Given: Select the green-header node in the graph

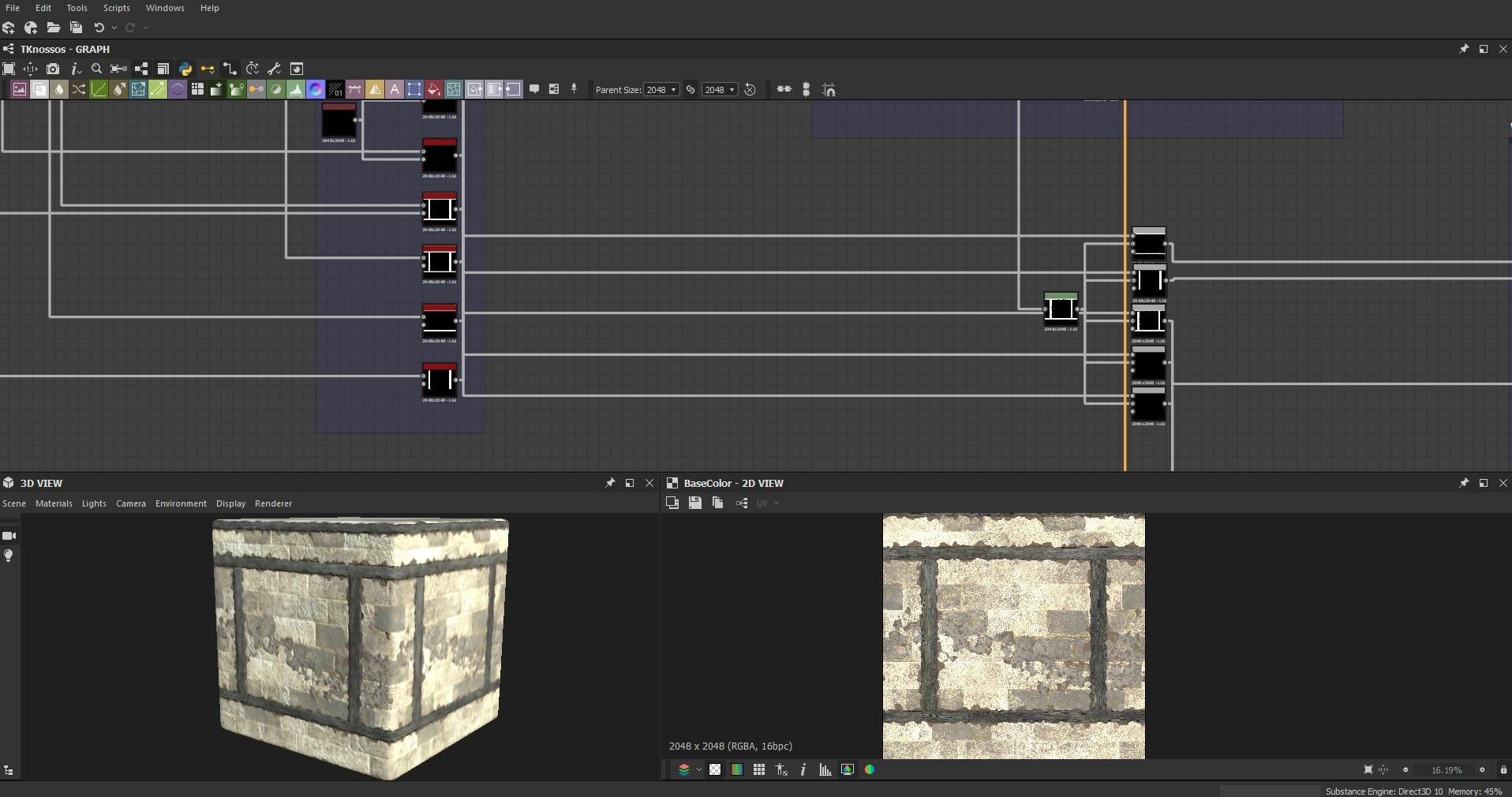Looking at the screenshot, I should 1061,309.
